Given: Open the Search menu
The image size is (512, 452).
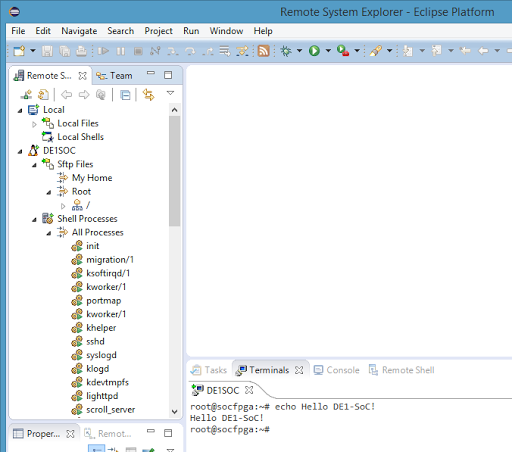Looking at the screenshot, I should (x=121, y=31).
